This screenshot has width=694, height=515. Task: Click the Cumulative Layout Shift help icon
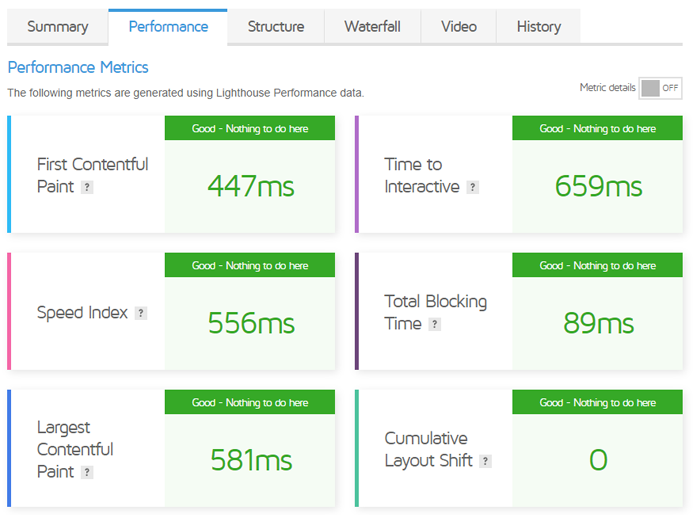(x=485, y=461)
